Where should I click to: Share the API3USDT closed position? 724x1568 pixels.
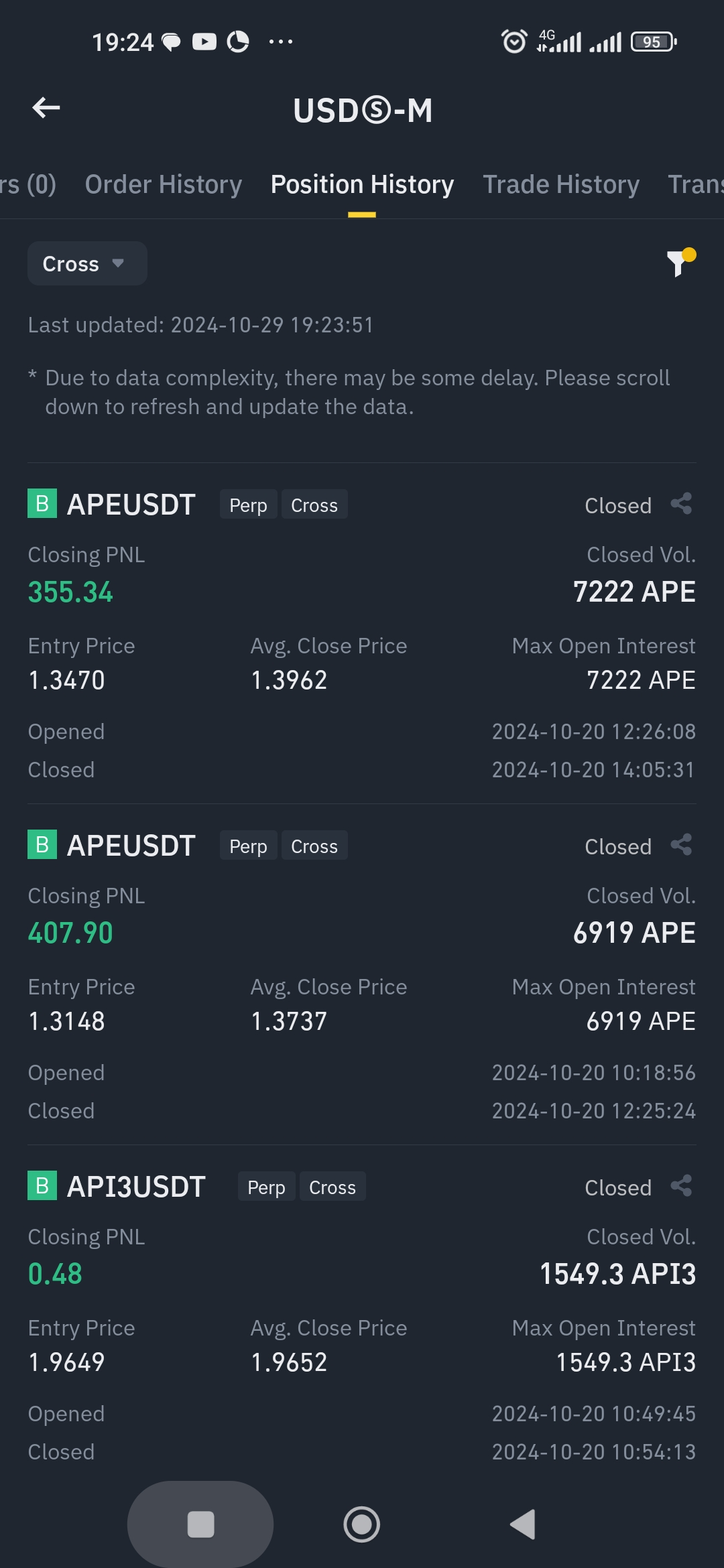(681, 1186)
